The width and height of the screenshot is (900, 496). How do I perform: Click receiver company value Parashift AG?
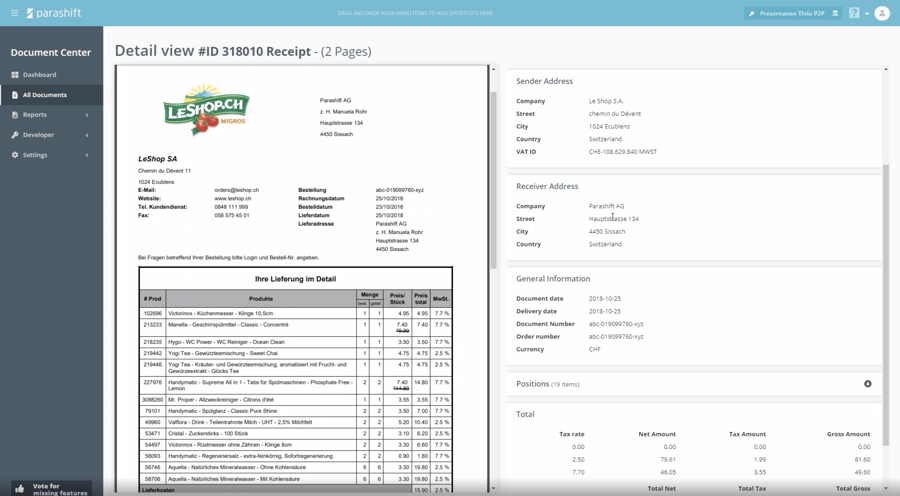(606, 206)
